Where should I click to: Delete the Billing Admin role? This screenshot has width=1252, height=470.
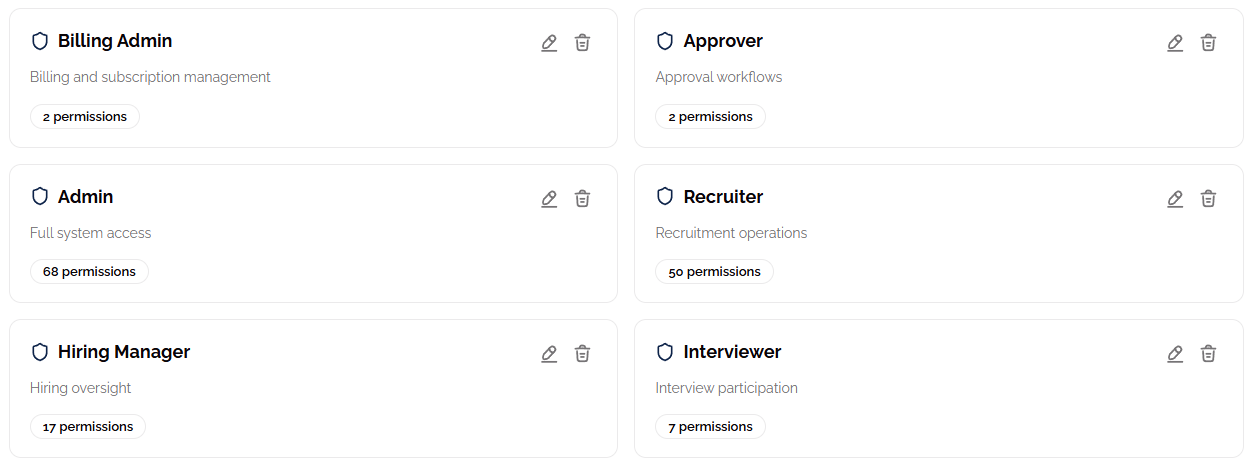(x=582, y=43)
